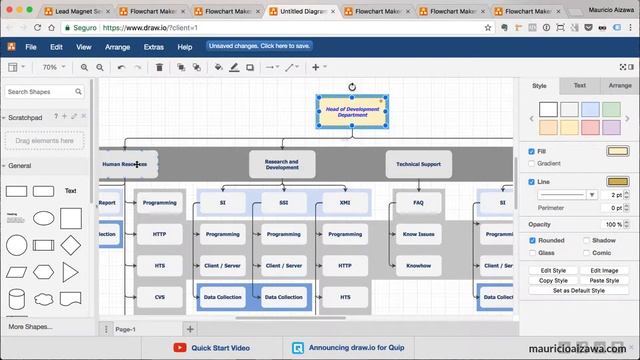This screenshot has width=640, height=360.
Task: Collapse the format panel icon
Action: click(x=631, y=67)
